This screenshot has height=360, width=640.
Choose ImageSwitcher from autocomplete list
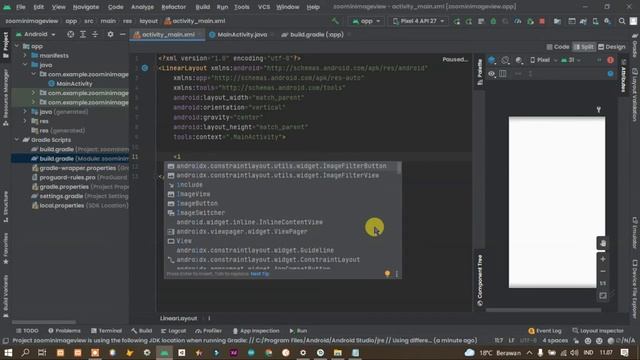(282, 213)
